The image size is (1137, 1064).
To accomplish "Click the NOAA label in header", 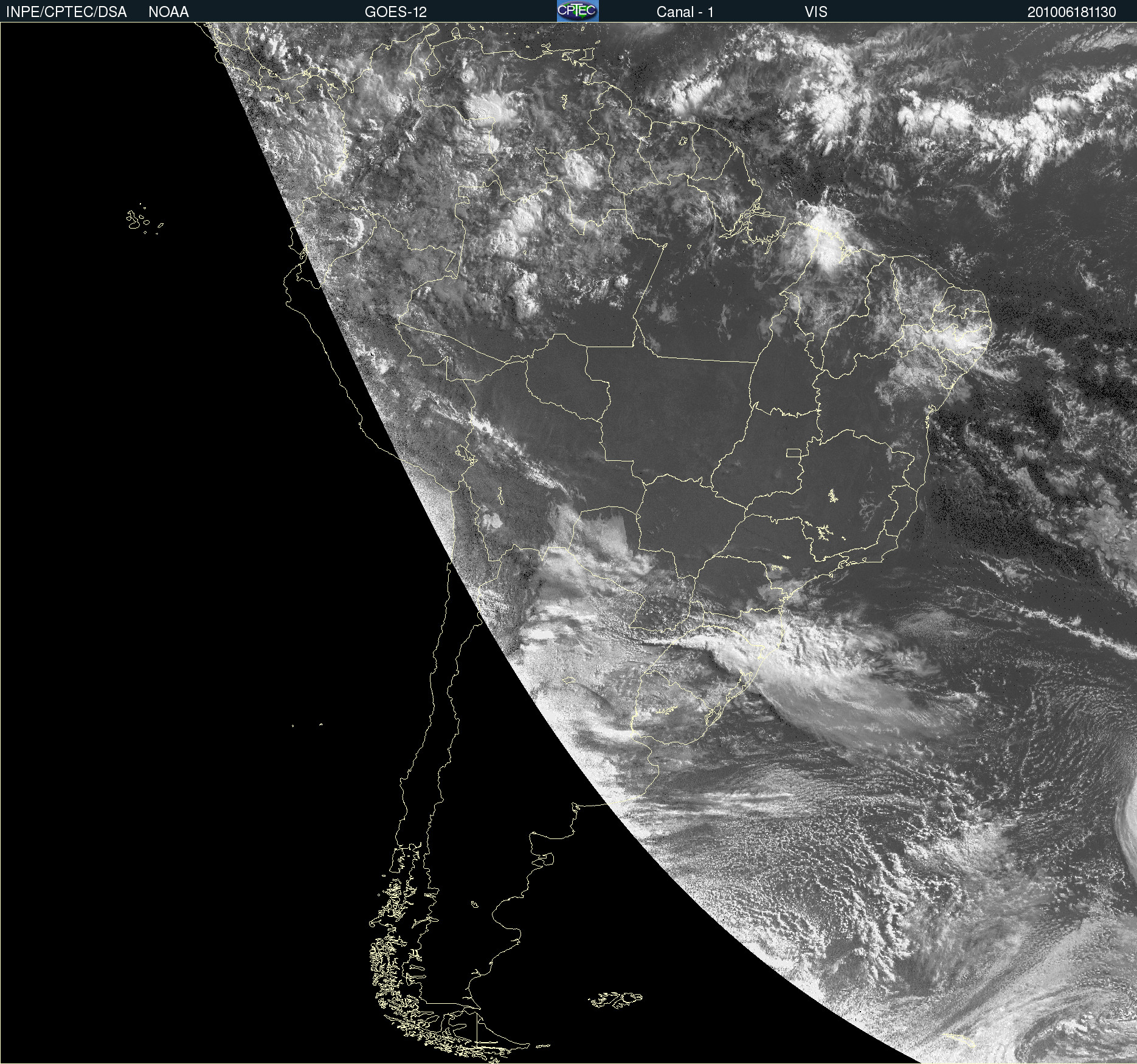I will (x=168, y=12).
